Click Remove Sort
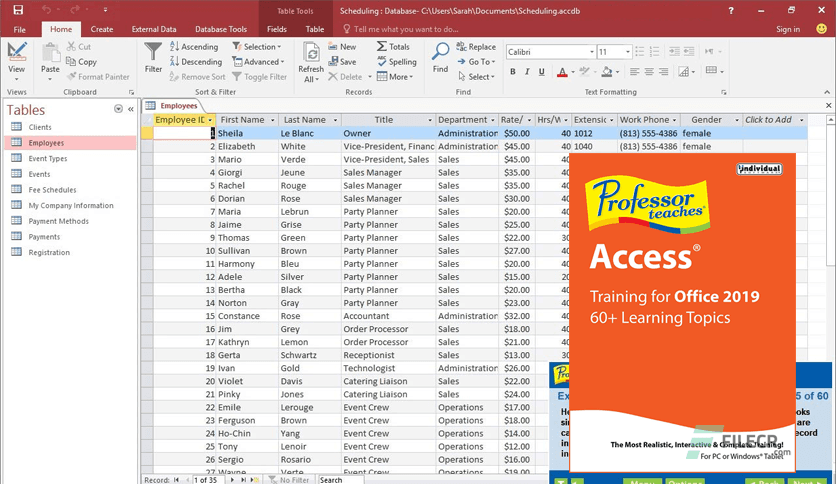This screenshot has width=836, height=484. pyautogui.click(x=197, y=77)
